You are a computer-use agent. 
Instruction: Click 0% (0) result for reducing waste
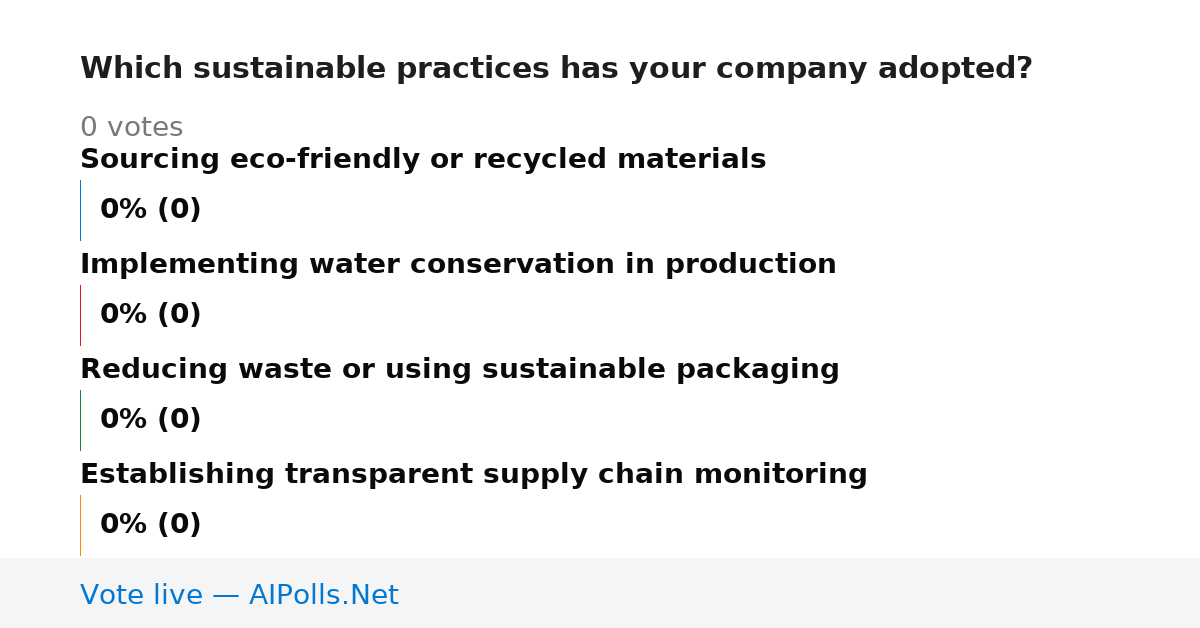coord(150,420)
